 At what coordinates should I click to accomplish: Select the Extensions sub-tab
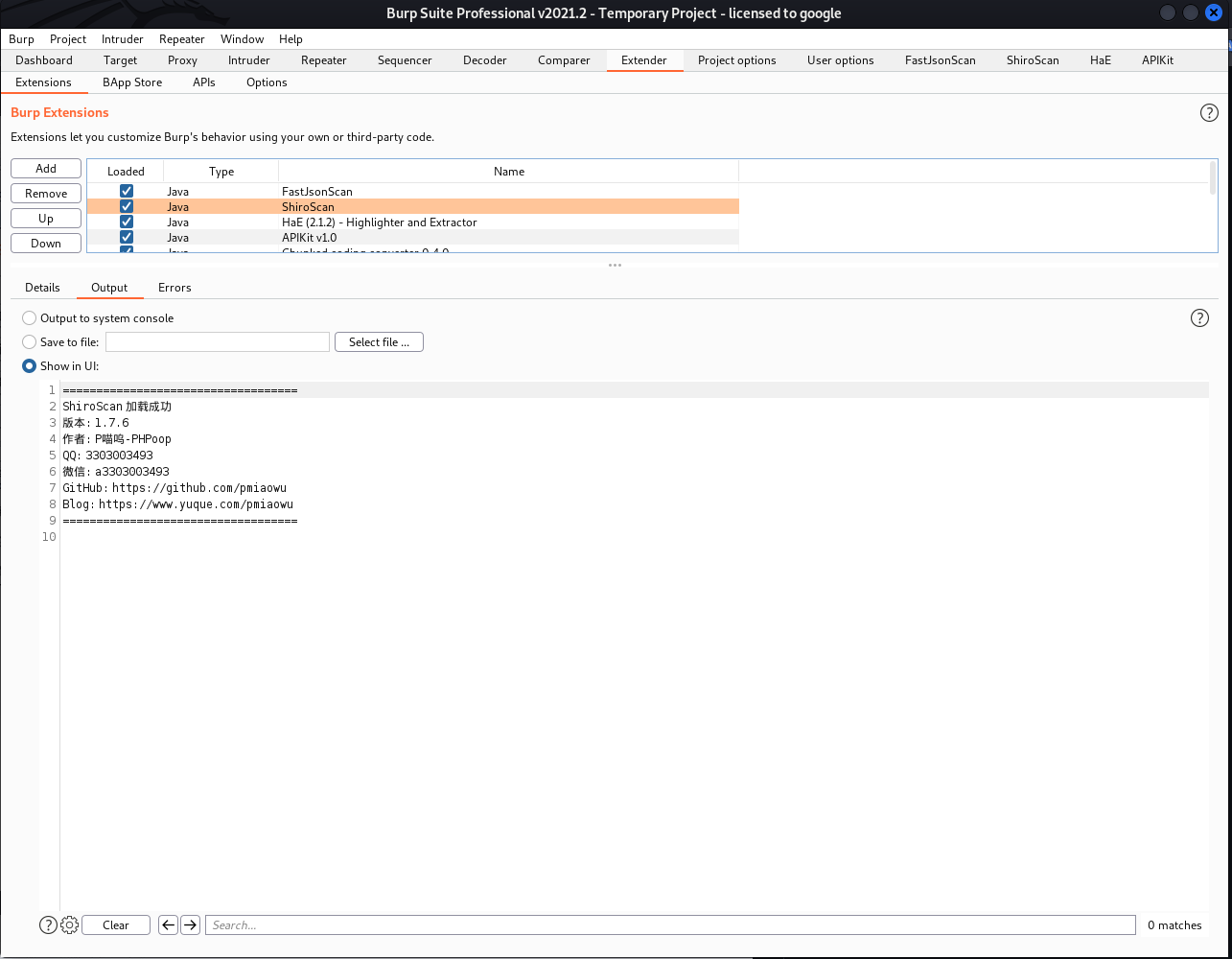click(43, 82)
